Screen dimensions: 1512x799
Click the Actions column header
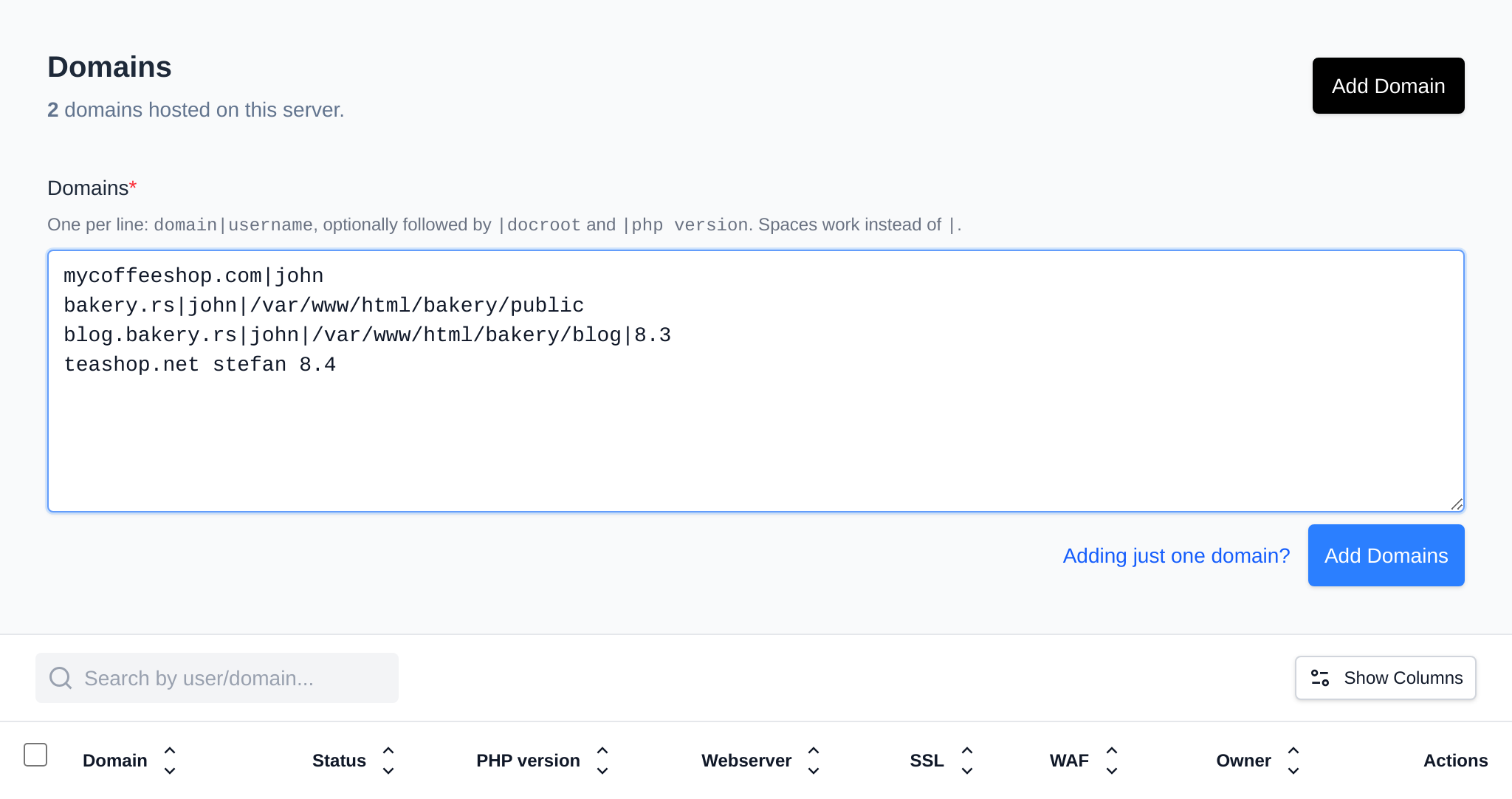click(1455, 761)
